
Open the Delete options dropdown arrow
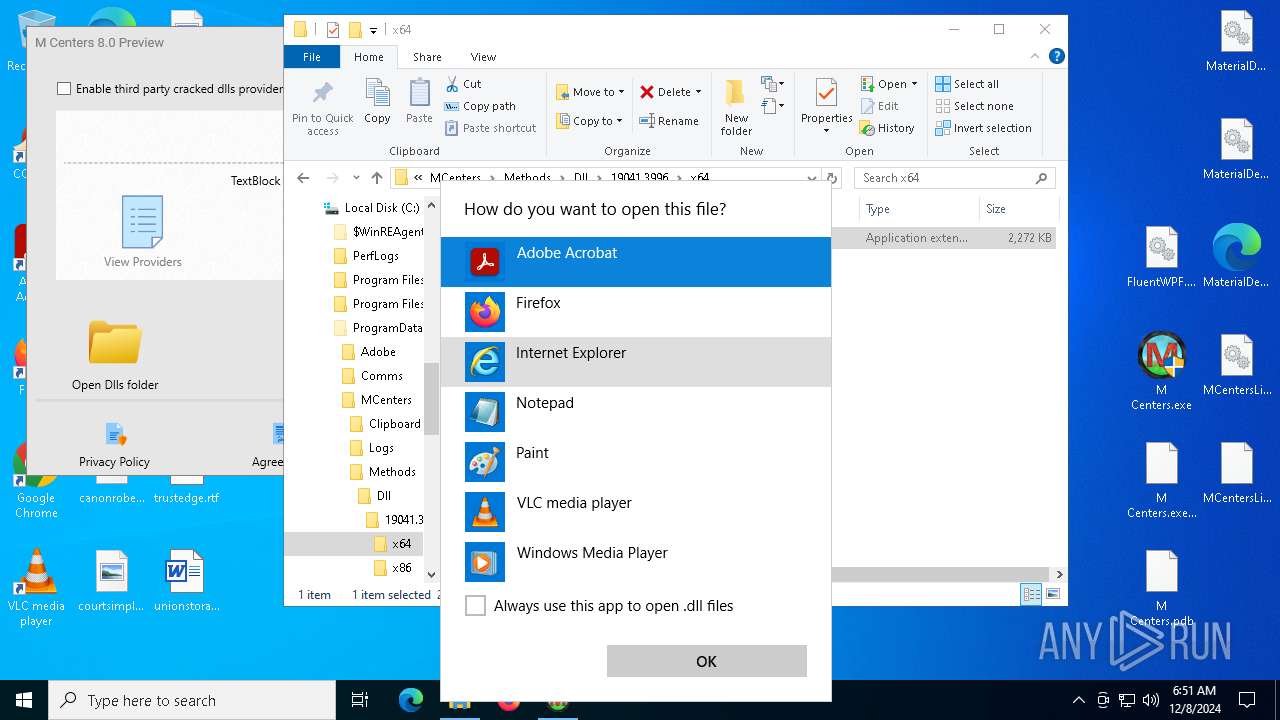698,92
